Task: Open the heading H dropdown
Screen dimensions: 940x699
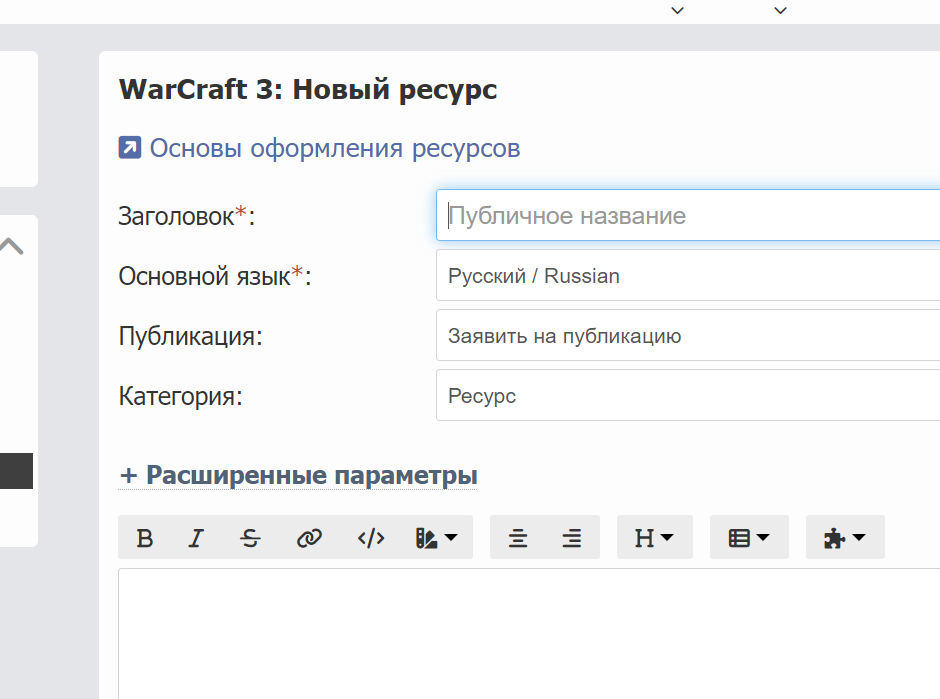Action: 654,539
